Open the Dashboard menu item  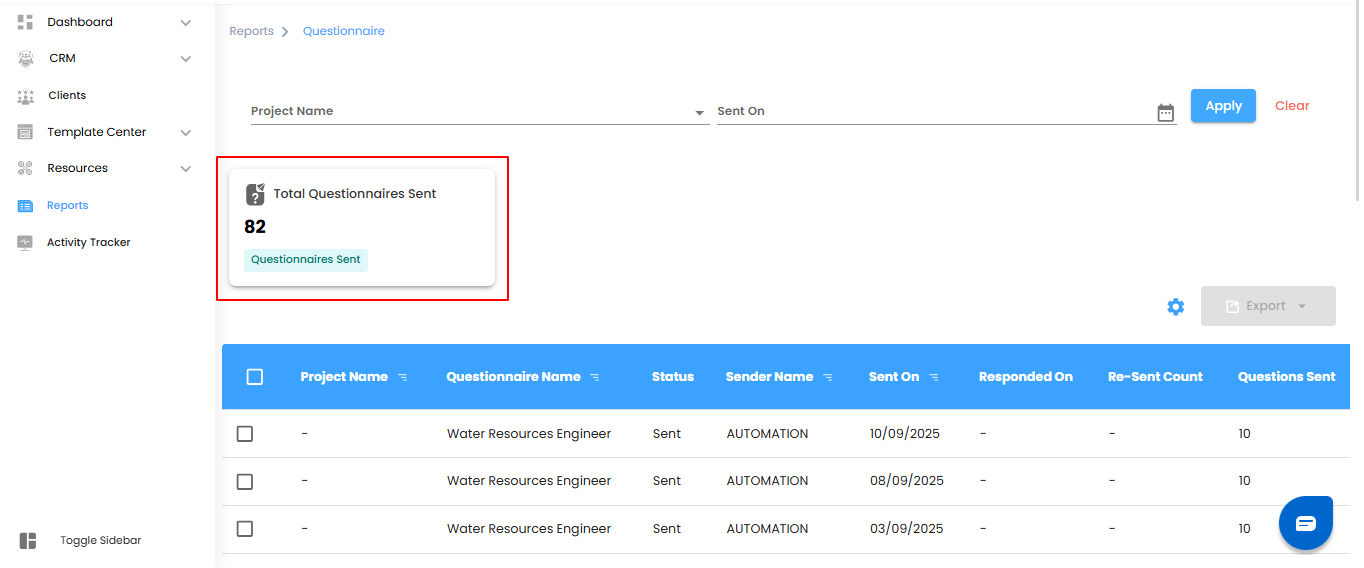(x=80, y=22)
